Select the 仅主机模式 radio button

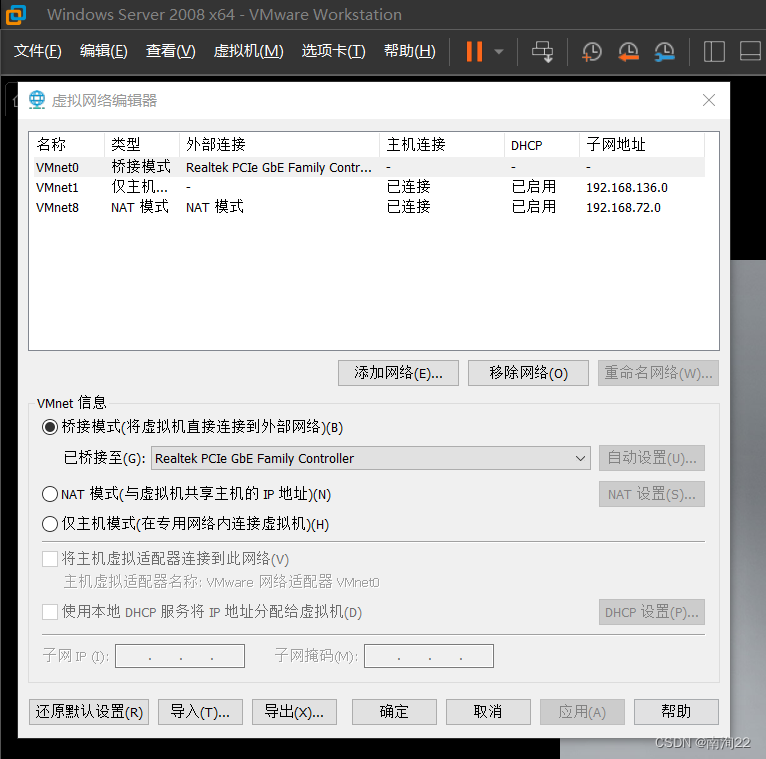pos(50,524)
